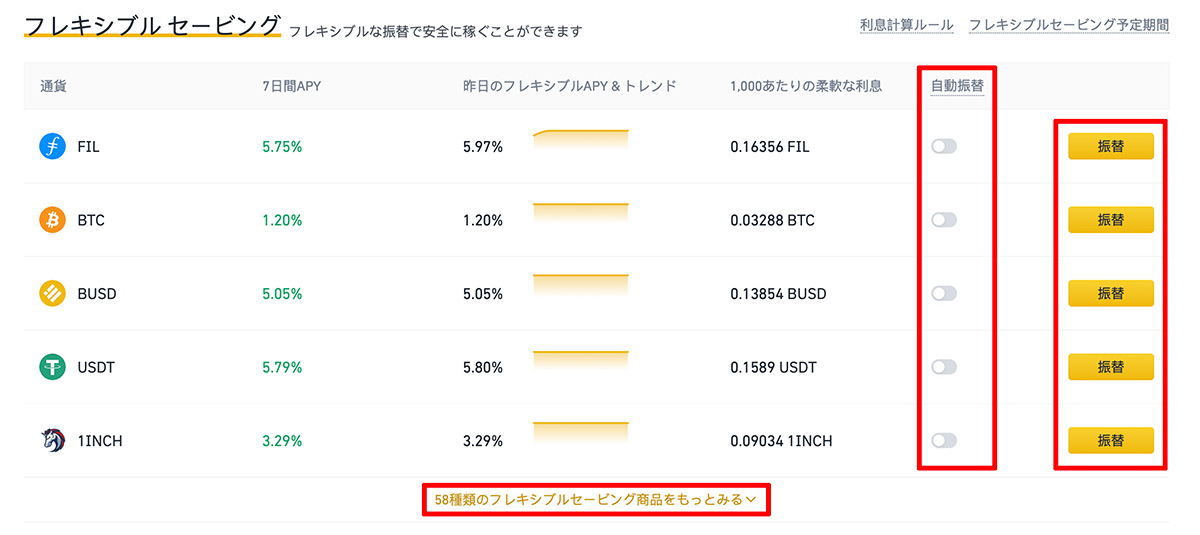
Task: Enable auto transfer for BTC
Action: coord(944,220)
